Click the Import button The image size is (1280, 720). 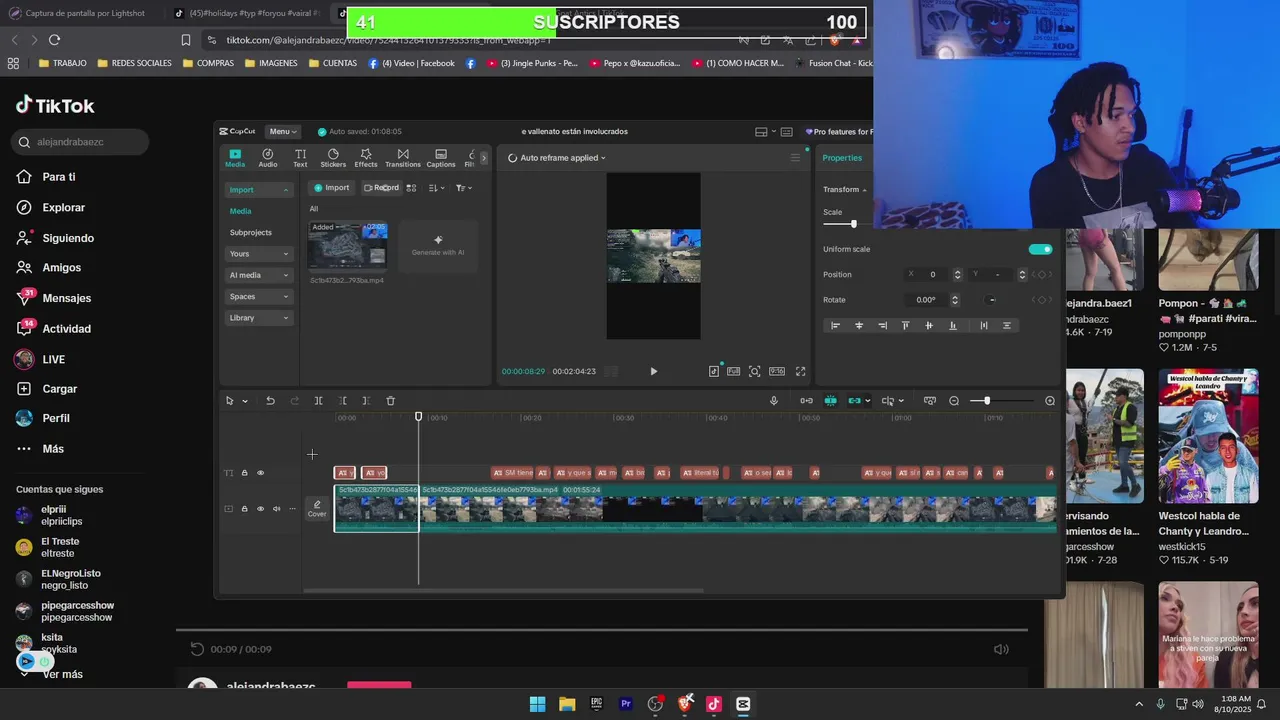(332, 188)
